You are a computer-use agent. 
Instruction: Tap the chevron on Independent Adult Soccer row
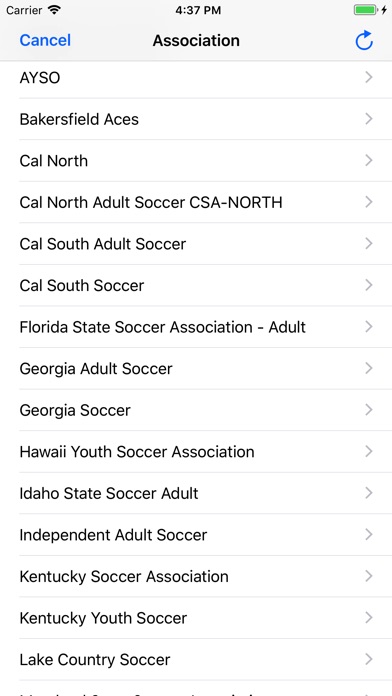(x=368, y=534)
